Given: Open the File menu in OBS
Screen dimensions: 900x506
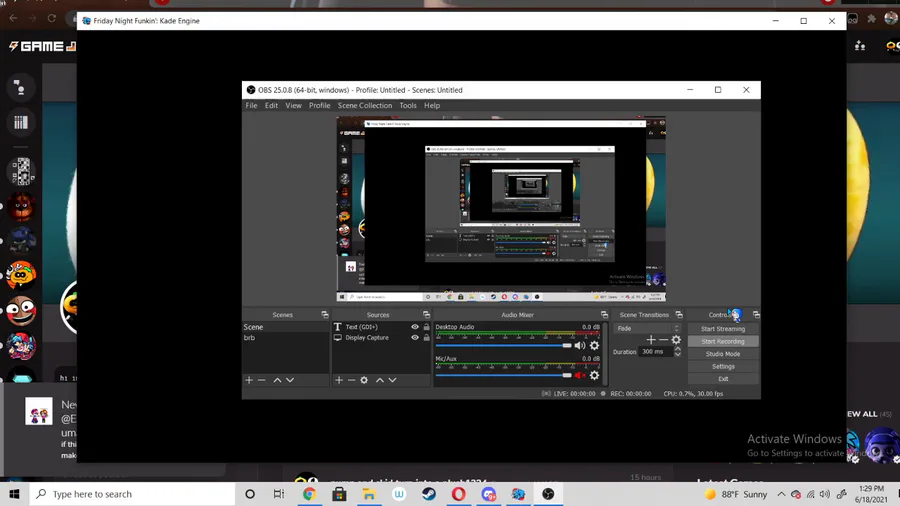Looking at the screenshot, I should (251, 106).
